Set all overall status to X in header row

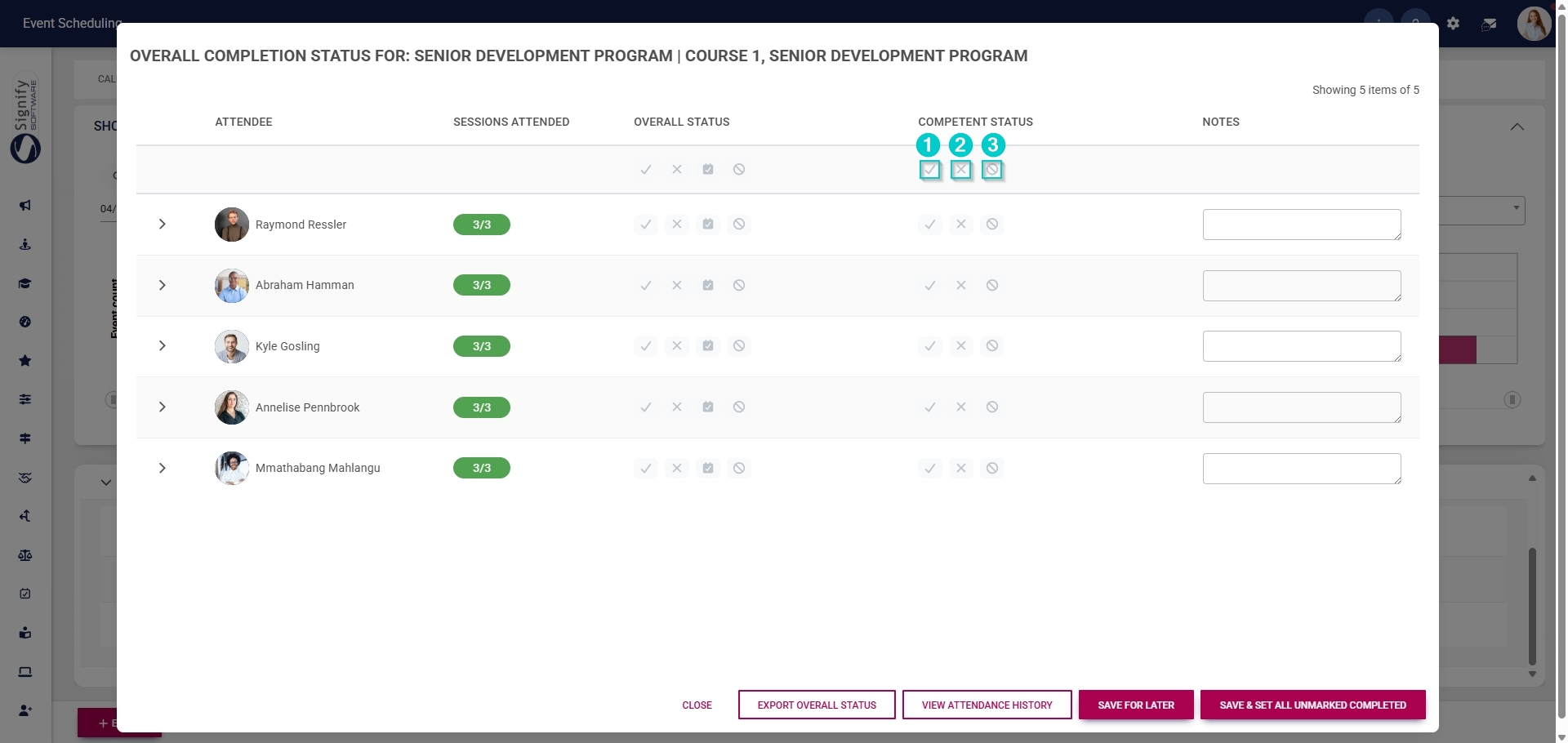pos(677,170)
